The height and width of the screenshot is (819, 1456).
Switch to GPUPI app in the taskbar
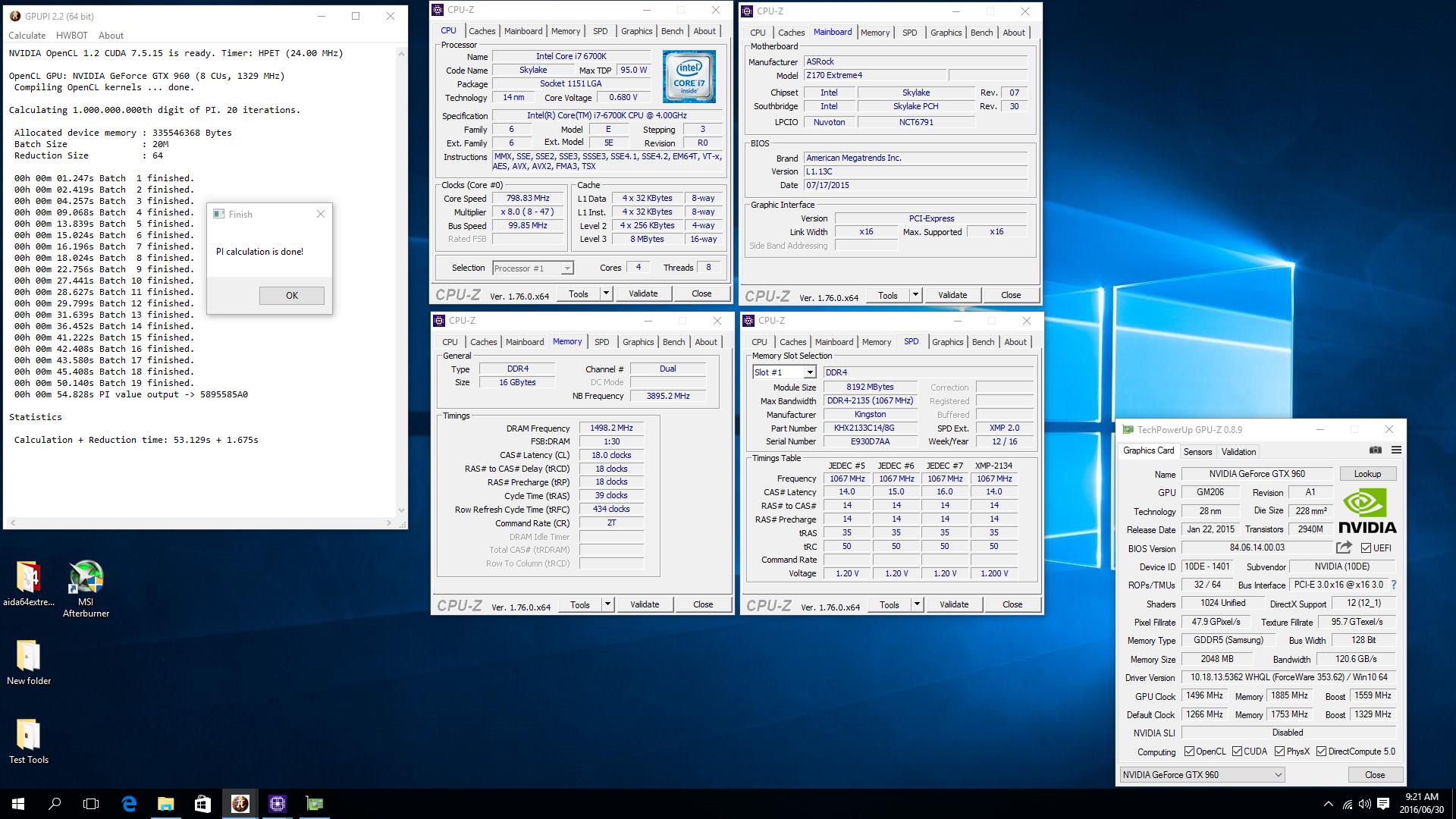(240, 804)
